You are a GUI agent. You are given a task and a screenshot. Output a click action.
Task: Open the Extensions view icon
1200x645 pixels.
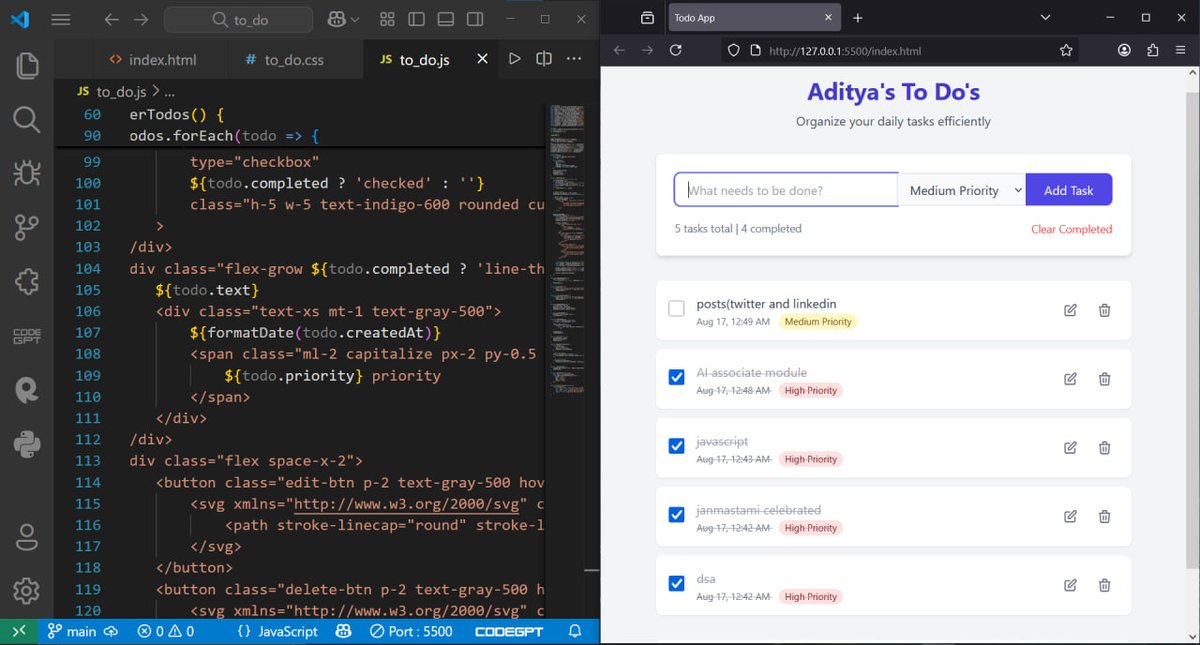click(27, 282)
